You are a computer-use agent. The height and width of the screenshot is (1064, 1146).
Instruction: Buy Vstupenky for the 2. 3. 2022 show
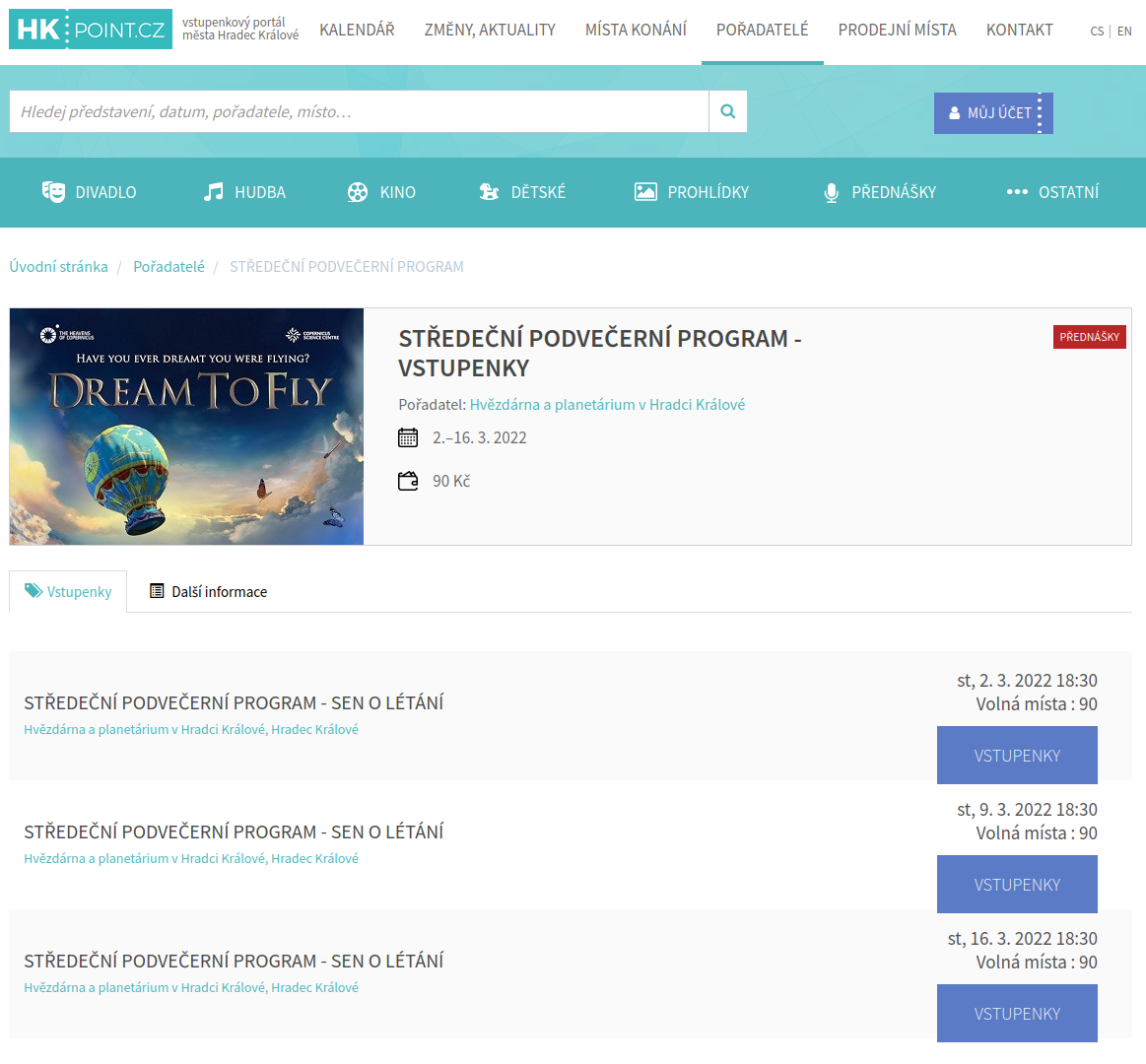(x=1017, y=755)
